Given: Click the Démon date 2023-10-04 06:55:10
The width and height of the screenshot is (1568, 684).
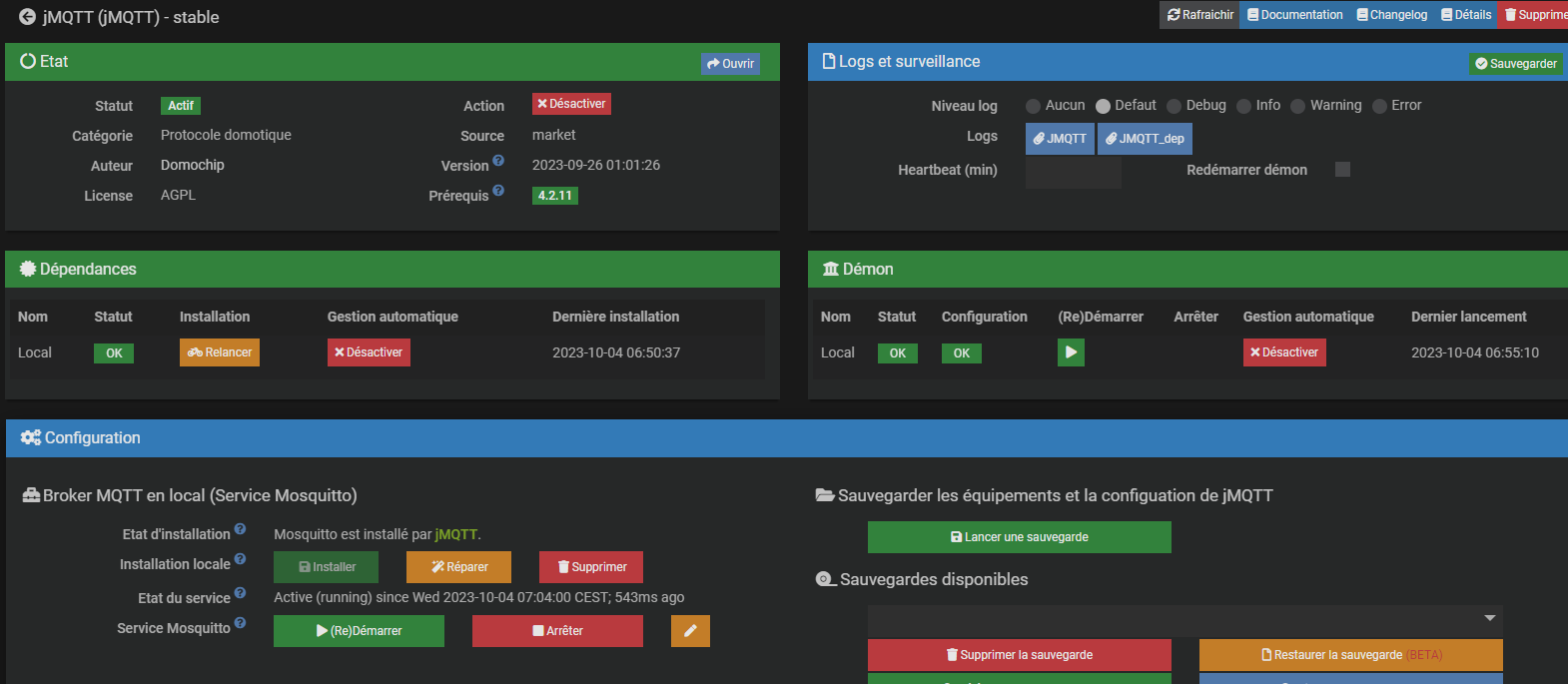Looking at the screenshot, I should [x=1475, y=352].
